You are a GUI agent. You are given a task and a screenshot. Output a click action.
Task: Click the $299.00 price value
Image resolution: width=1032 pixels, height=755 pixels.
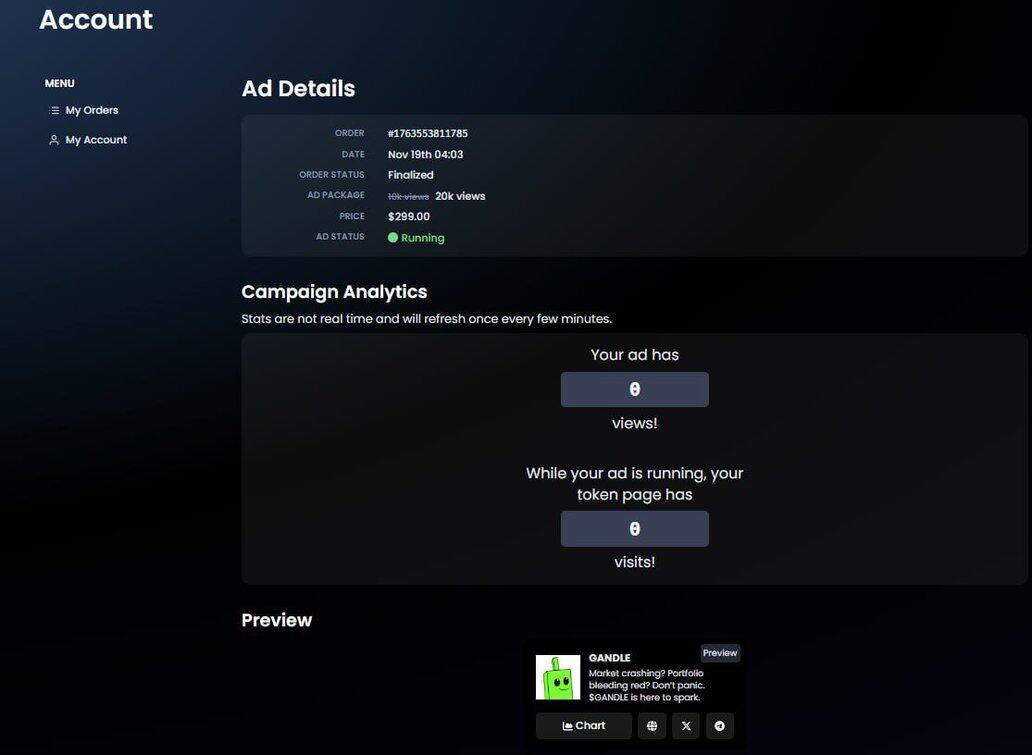point(409,217)
